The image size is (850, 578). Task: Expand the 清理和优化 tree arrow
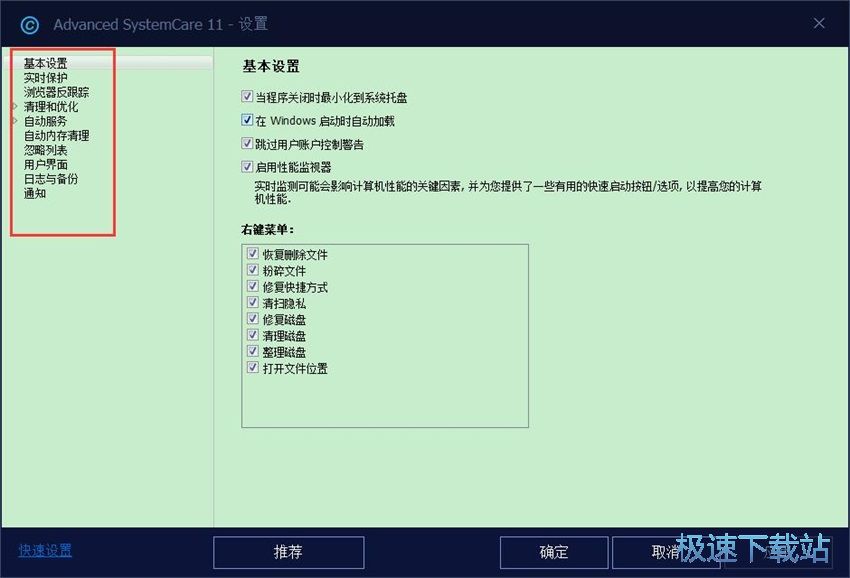tap(15, 106)
